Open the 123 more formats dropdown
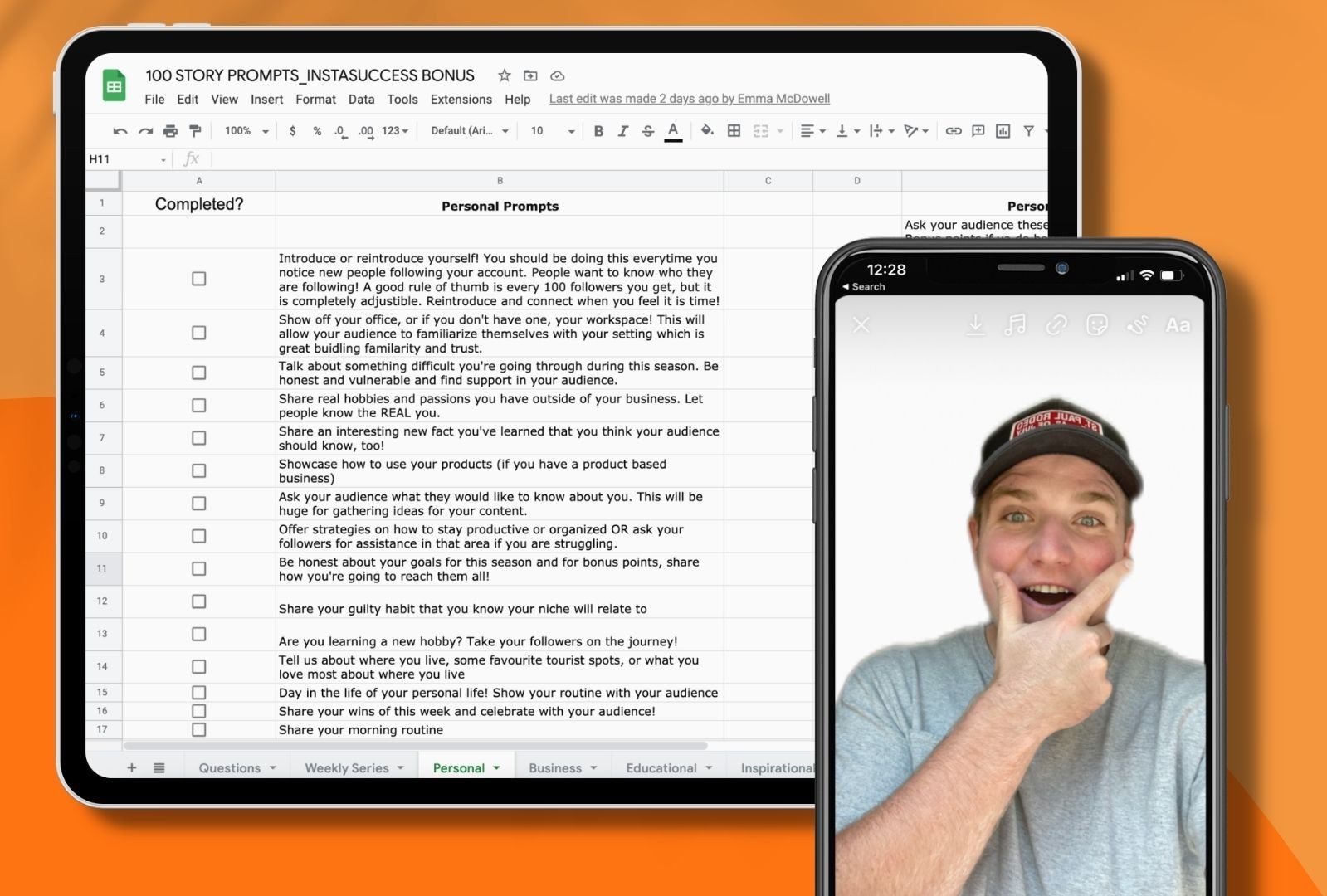The image size is (1327, 896). click(x=395, y=131)
